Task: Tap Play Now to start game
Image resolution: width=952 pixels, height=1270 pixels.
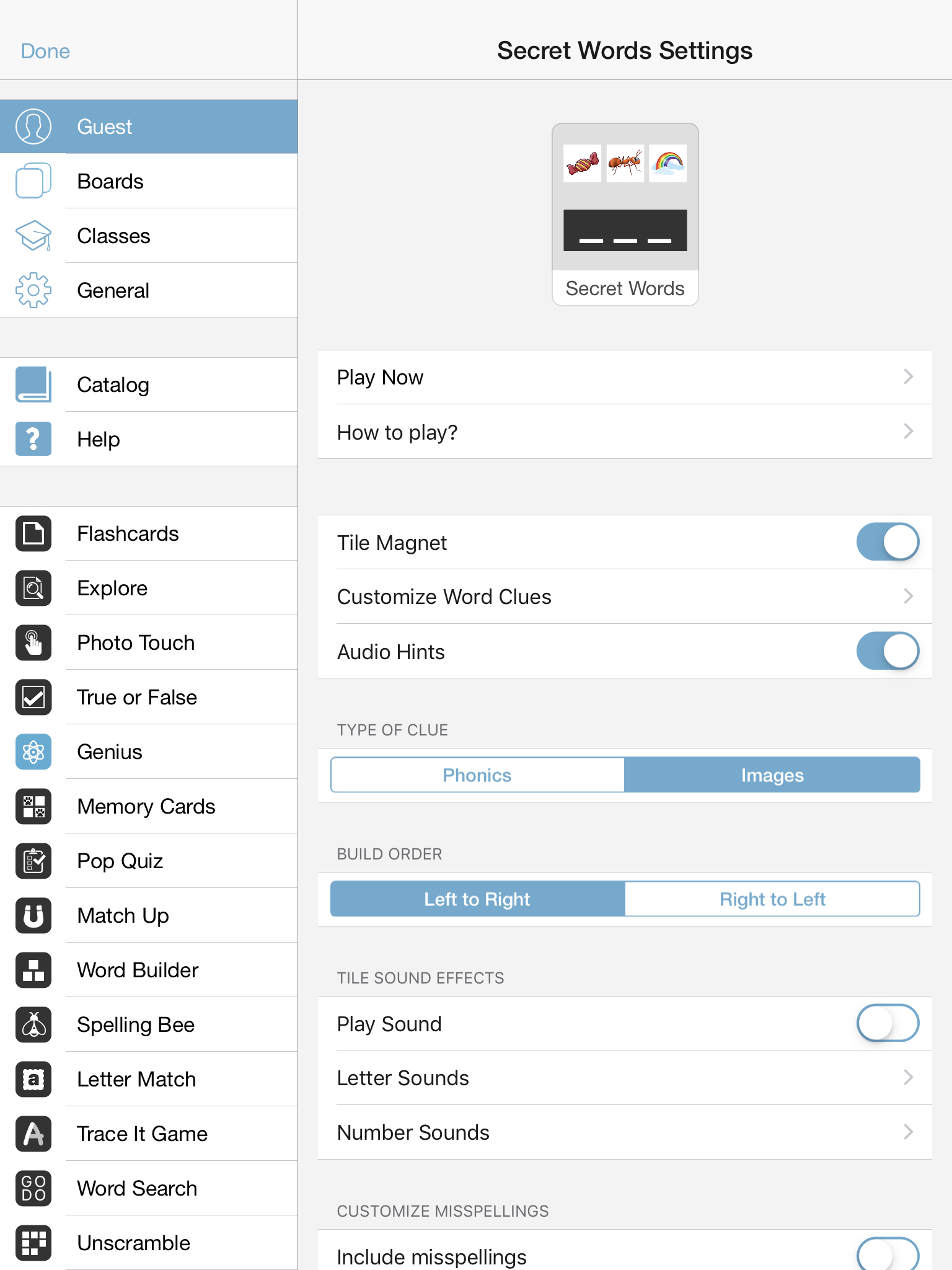Action: click(x=625, y=377)
